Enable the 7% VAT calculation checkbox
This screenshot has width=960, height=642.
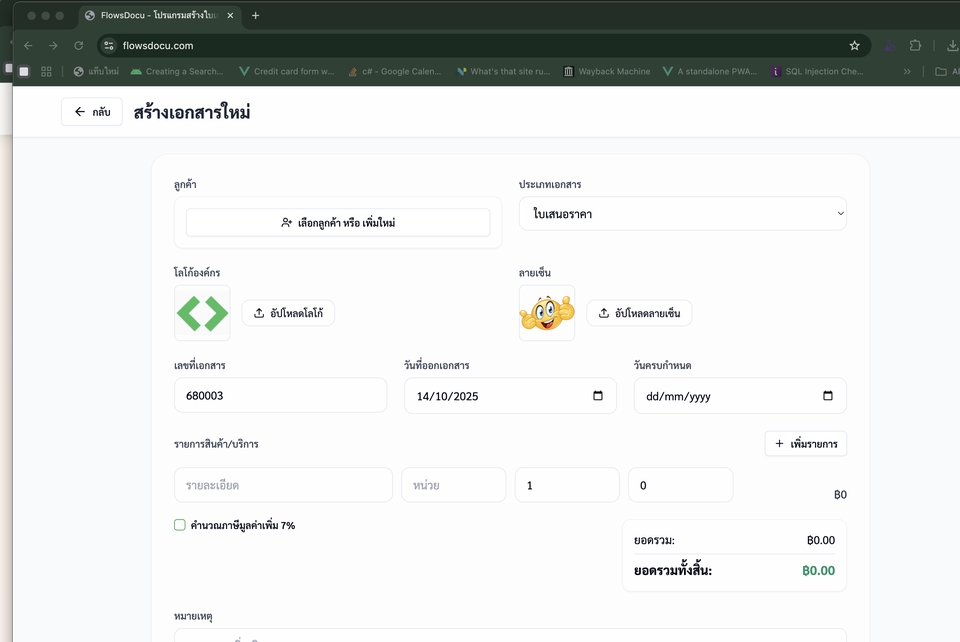[x=180, y=525]
